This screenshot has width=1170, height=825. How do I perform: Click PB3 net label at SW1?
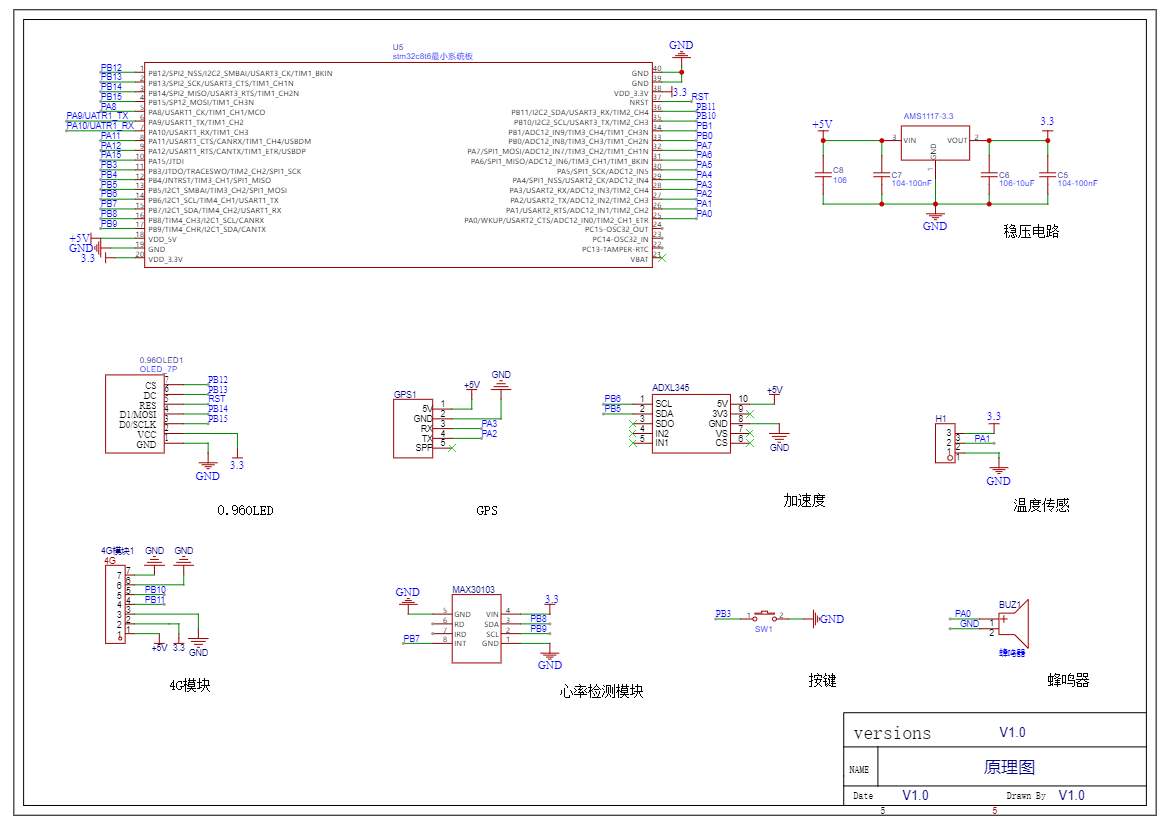coord(723,614)
